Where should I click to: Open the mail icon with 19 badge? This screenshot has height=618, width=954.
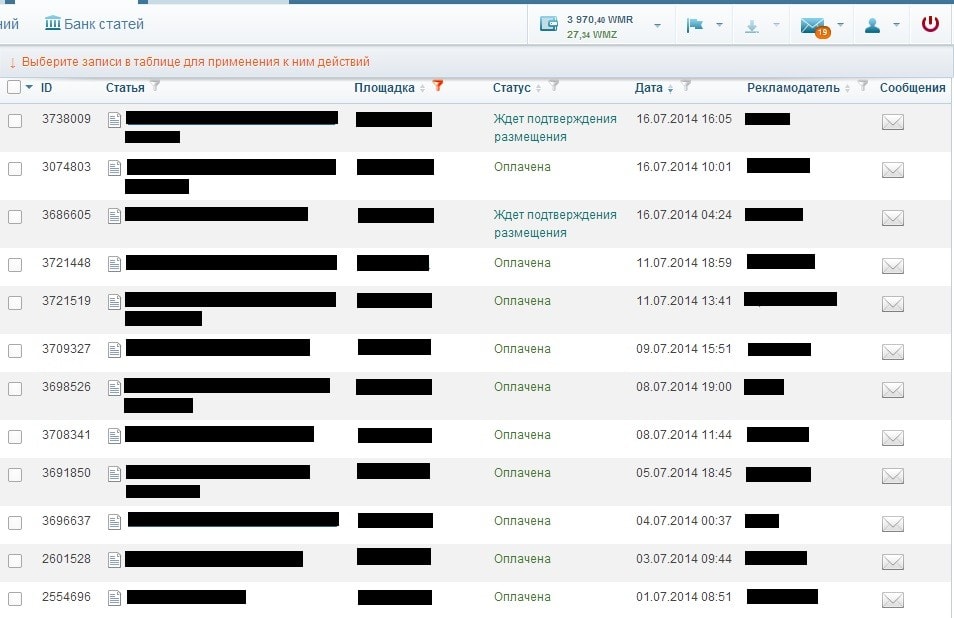point(815,26)
